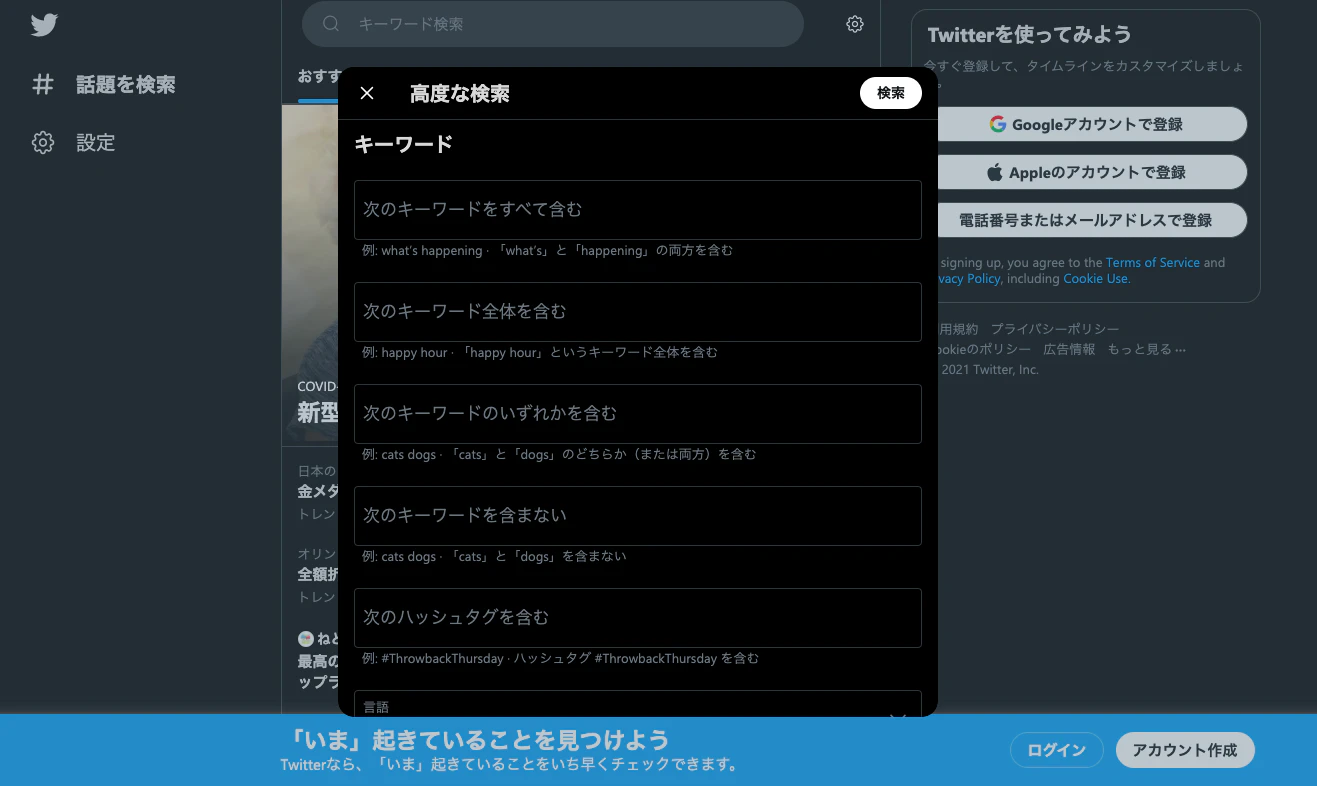
Task: Click the 検索 button in dialog
Action: click(x=891, y=93)
